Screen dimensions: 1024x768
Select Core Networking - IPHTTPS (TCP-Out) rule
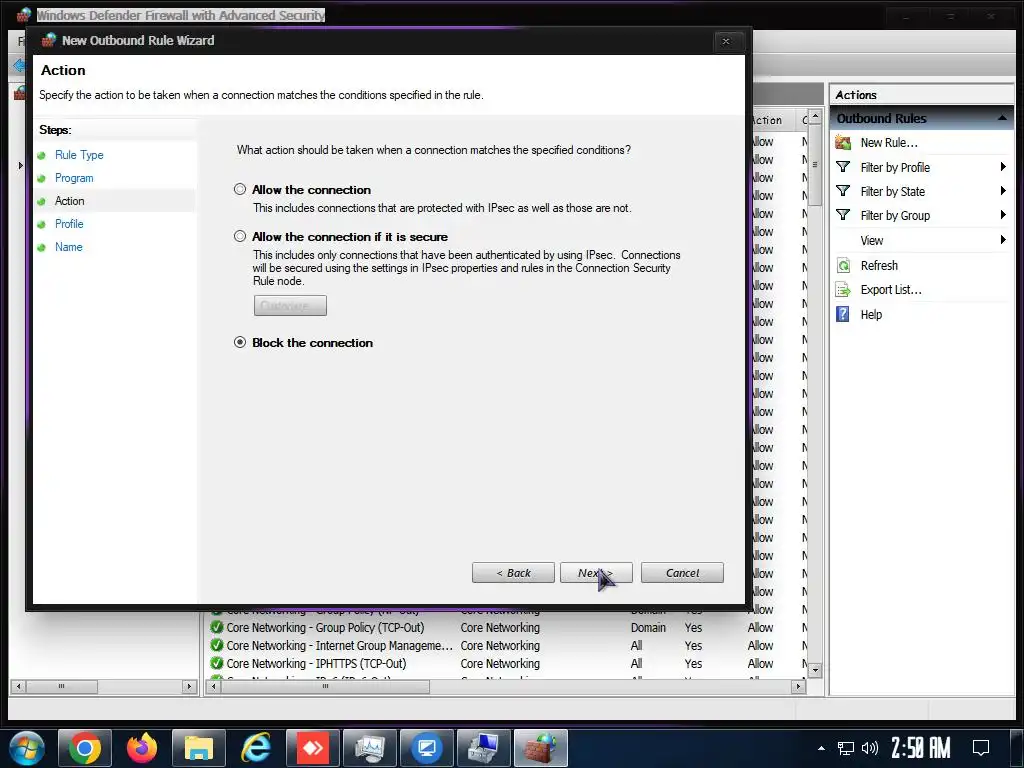click(x=316, y=664)
